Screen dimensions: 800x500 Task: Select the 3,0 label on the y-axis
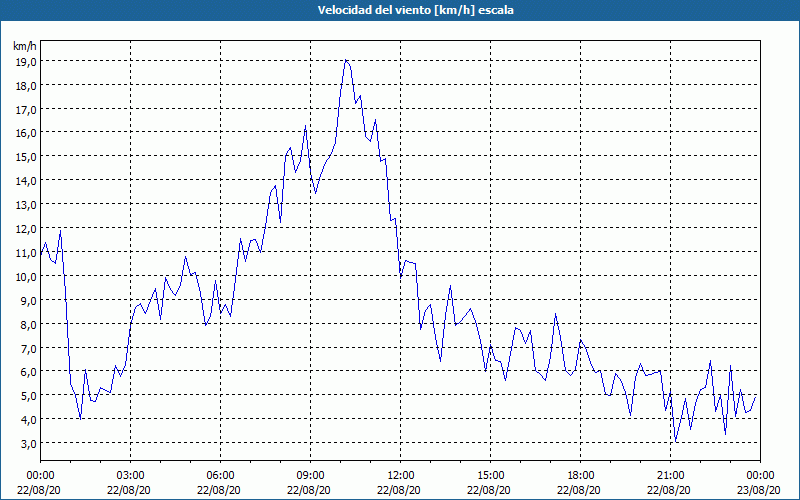(25, 443)
